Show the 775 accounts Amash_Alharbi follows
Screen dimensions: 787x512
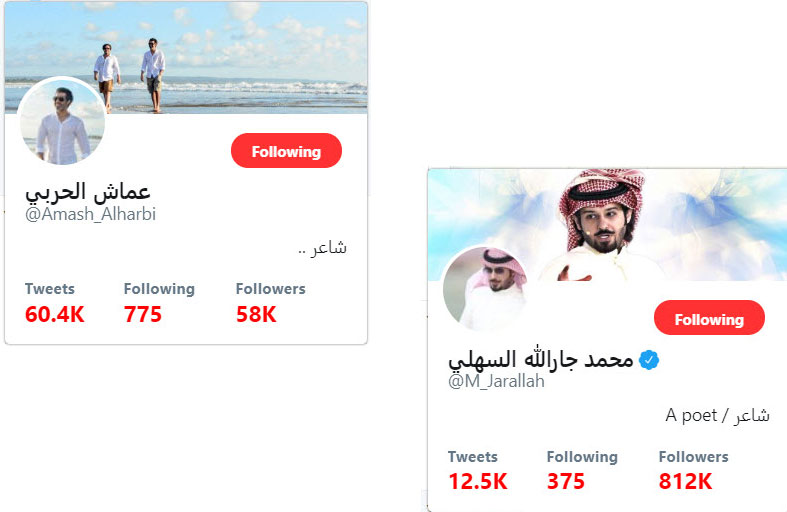point(143,314)
